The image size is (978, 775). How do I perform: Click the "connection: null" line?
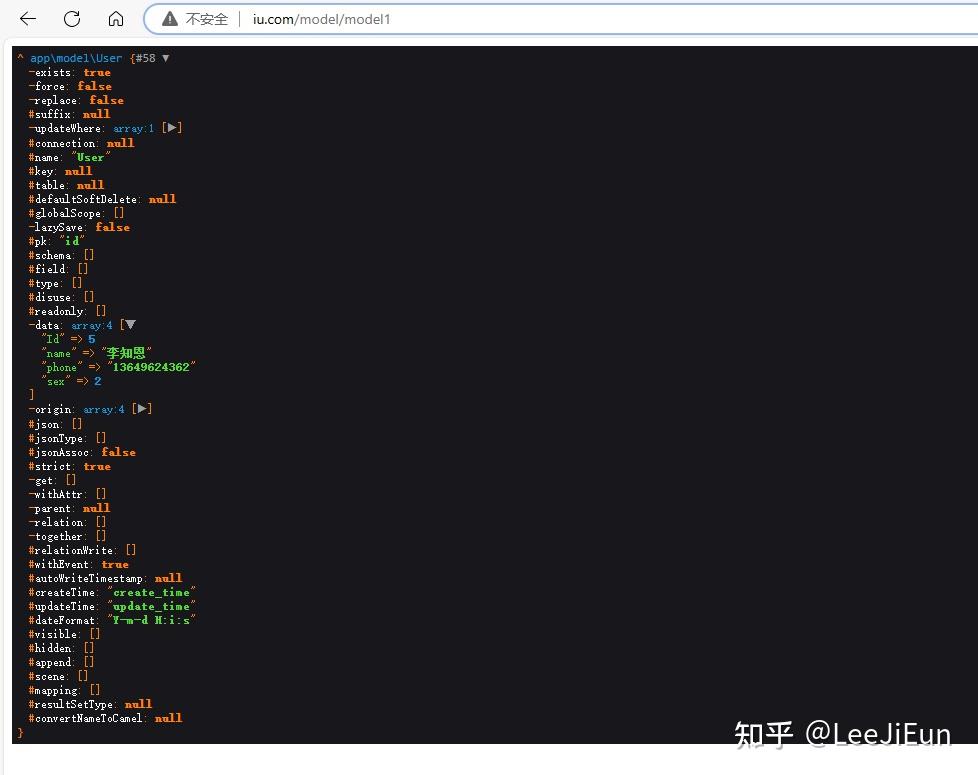coord(81,143)
